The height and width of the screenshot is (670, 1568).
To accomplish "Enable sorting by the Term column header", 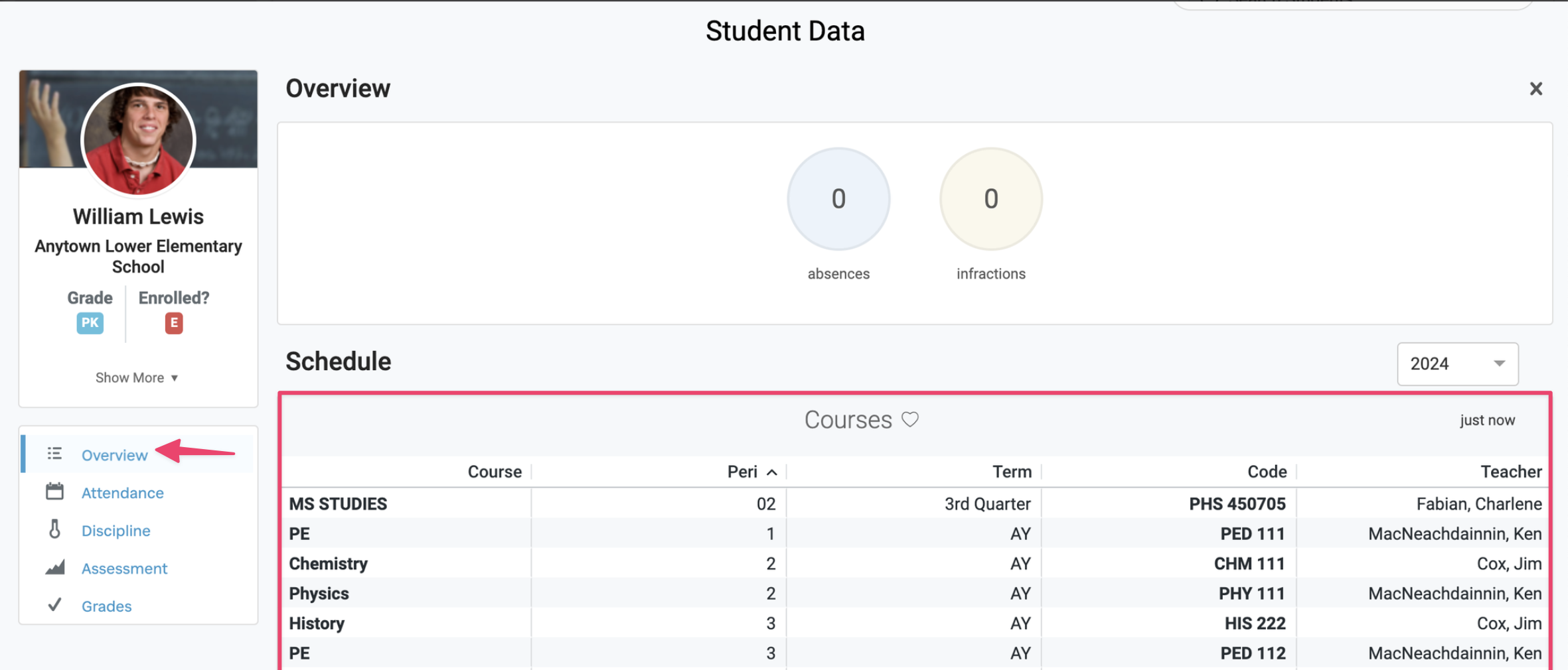I will click(x=1012, y=472).
